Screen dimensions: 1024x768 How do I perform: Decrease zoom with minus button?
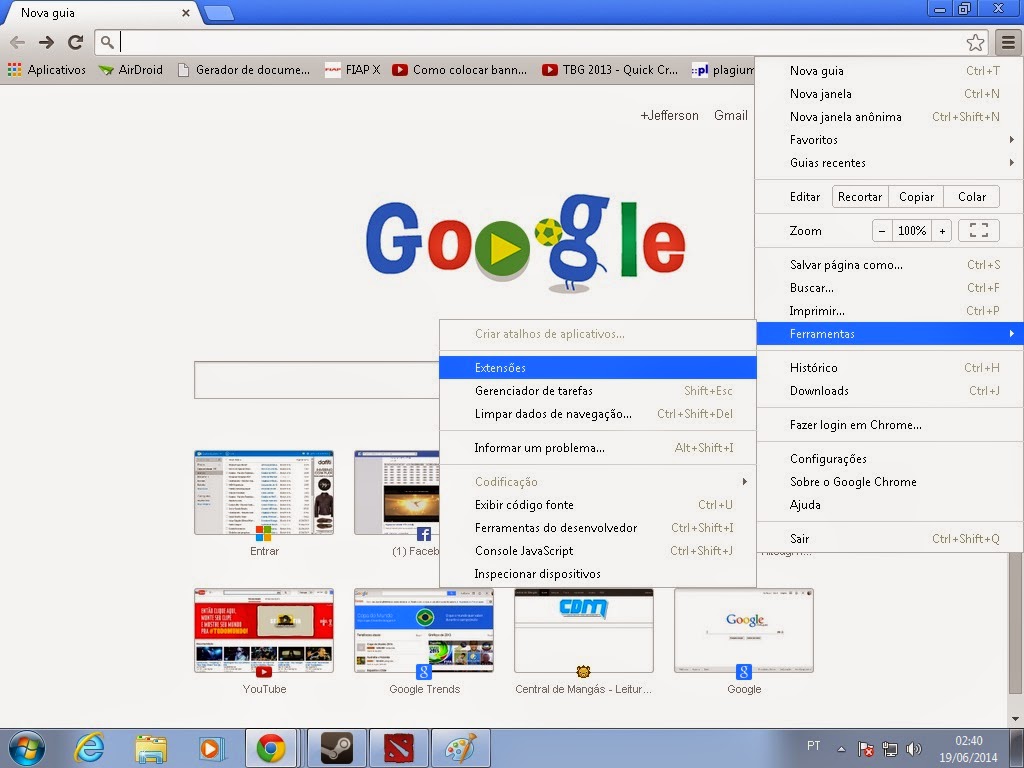[882, 231]
